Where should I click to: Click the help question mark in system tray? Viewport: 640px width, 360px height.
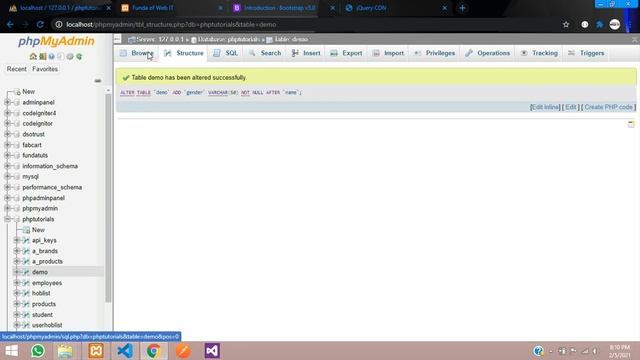(538, 351)
